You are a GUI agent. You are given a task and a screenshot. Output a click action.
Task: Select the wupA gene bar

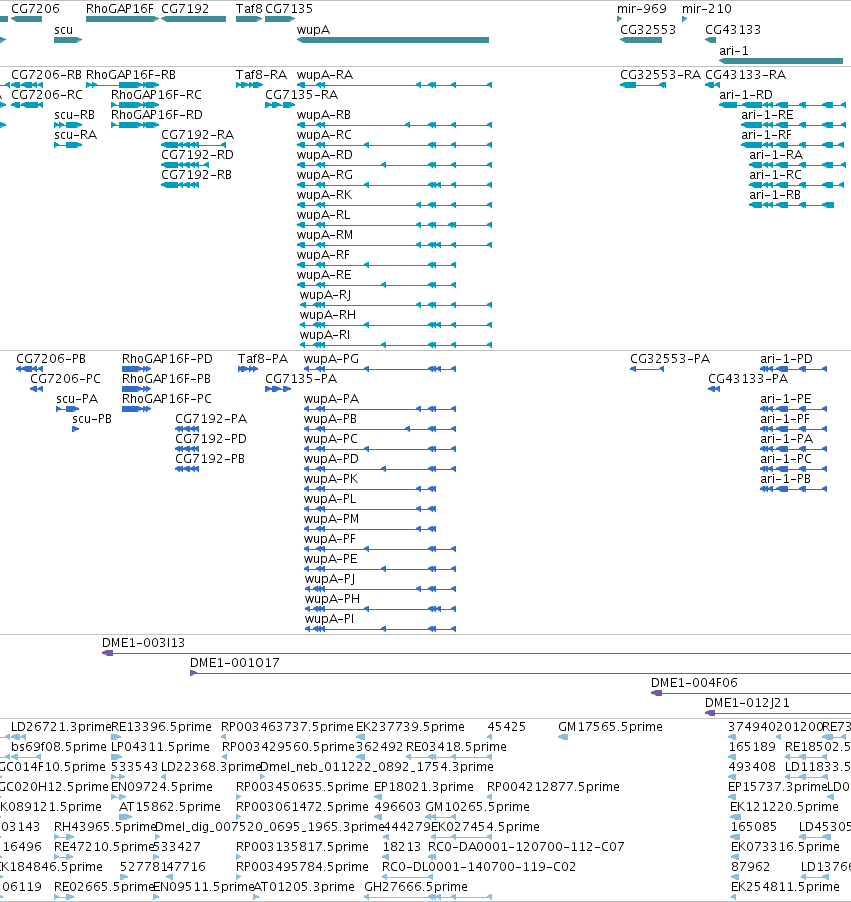[393, 40]
